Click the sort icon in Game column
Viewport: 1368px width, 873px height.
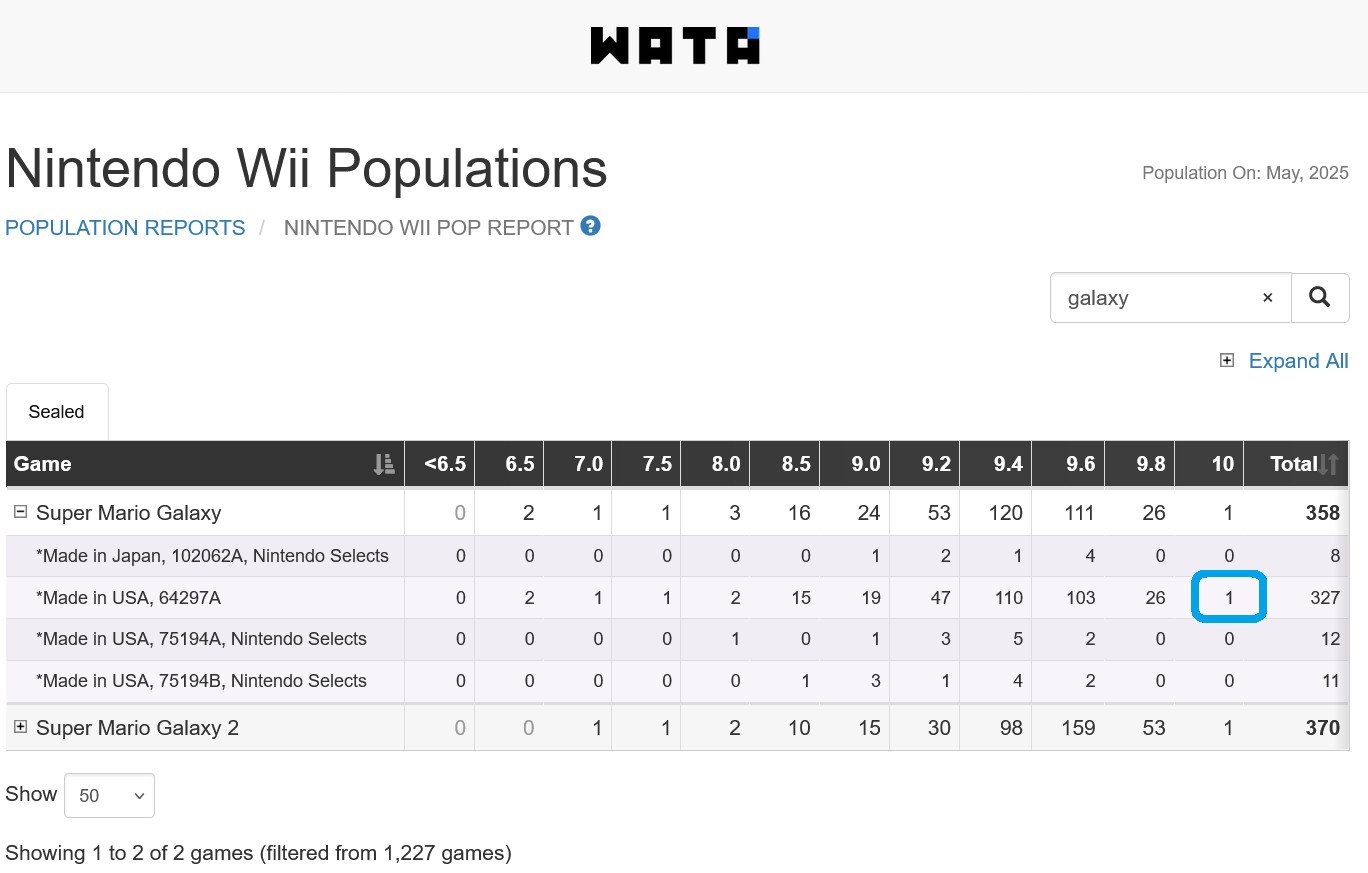coord(384,464)
